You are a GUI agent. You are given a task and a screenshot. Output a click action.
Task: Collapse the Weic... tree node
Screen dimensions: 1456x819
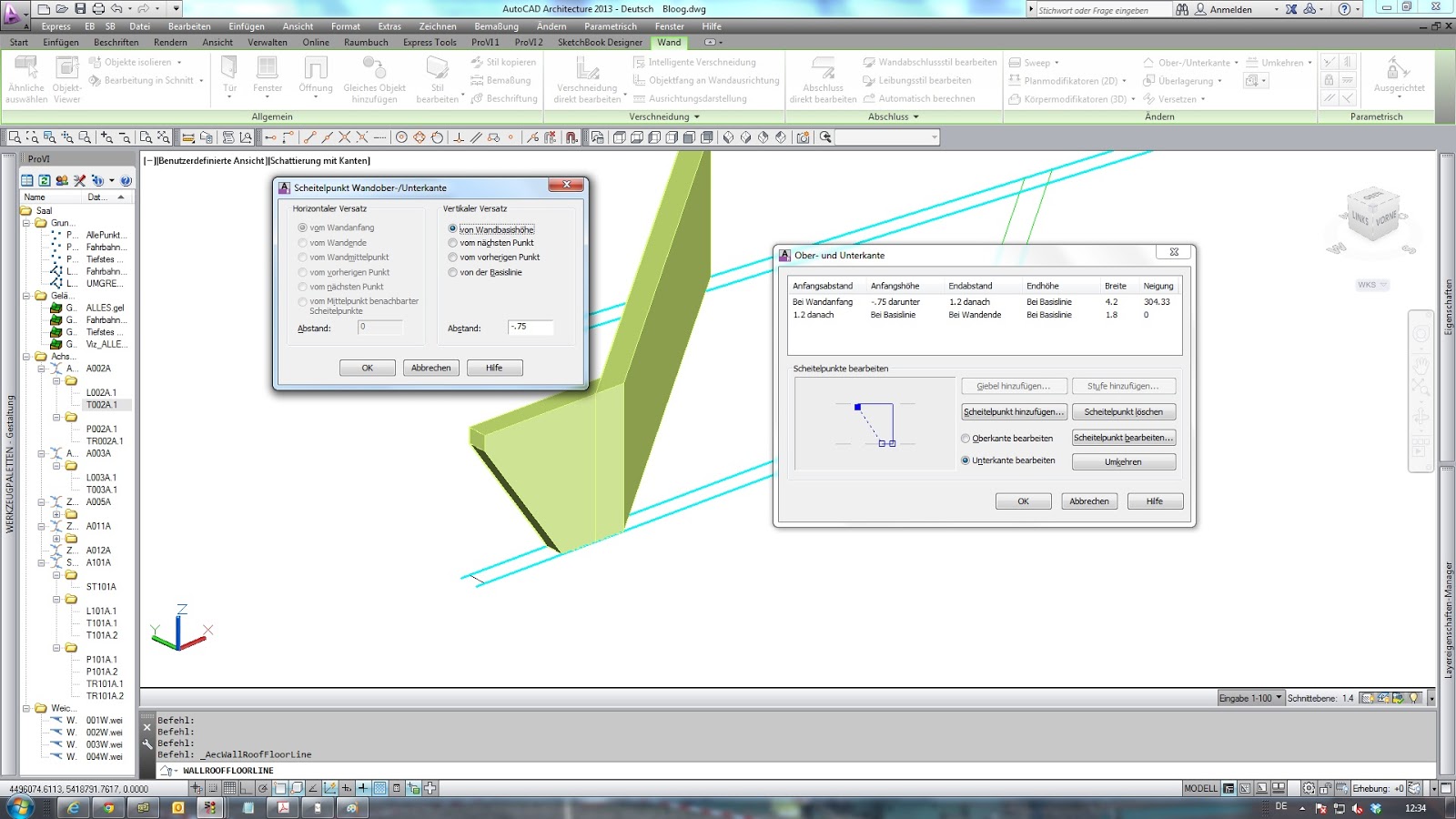tap(27, 708)
